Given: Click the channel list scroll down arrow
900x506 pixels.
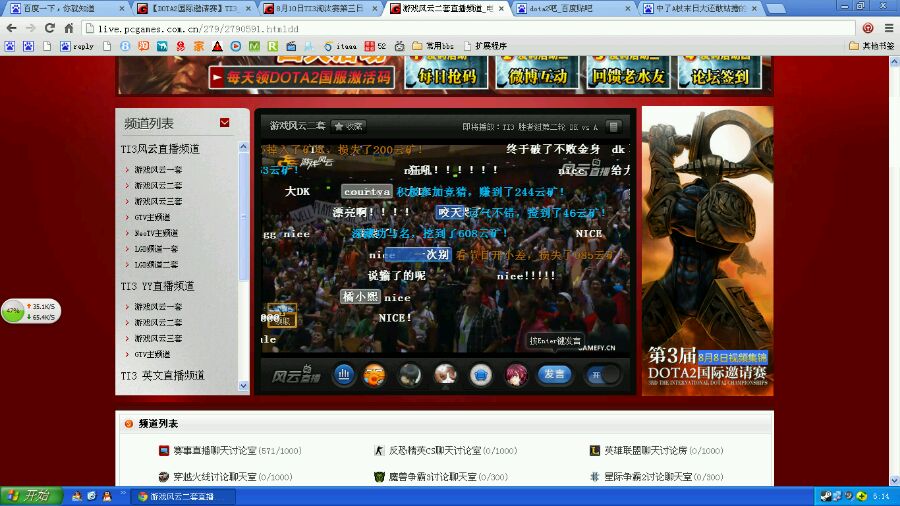Looking at the screenshot, I should pos(243,386).
